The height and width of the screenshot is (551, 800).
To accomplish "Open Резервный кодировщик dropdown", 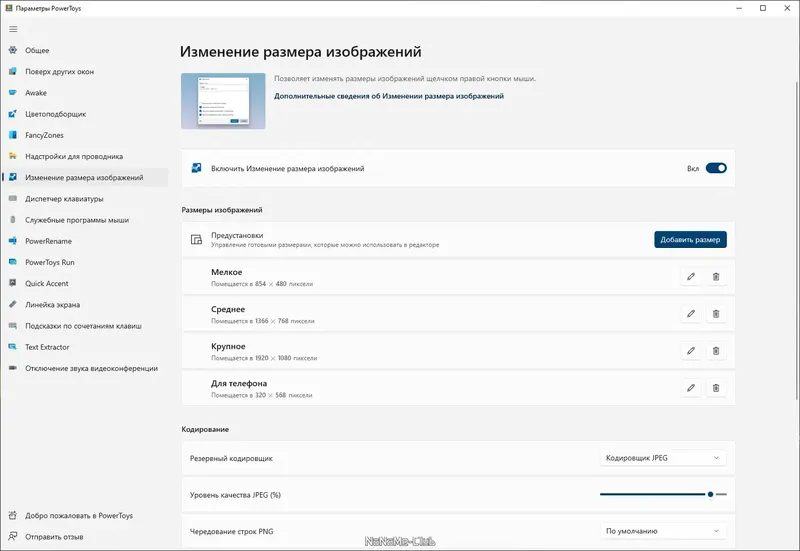I will click(663, 458).
